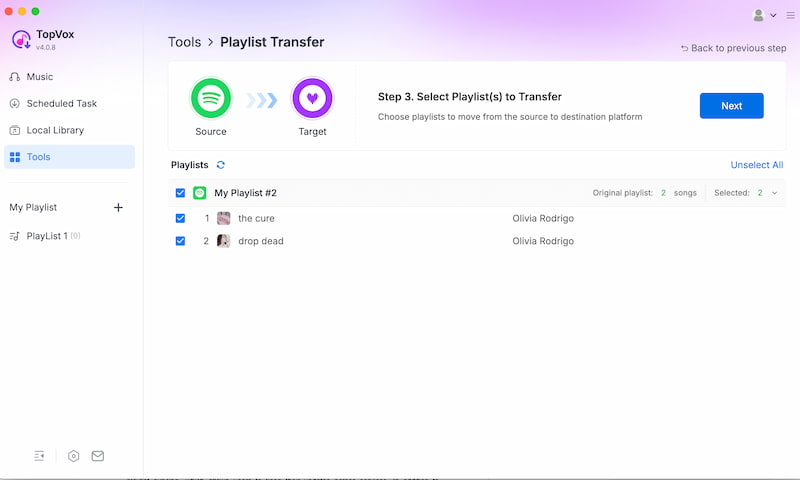
Task: Toggle My Playlist #2 checkbox
Action: click(x=180, y=193)
